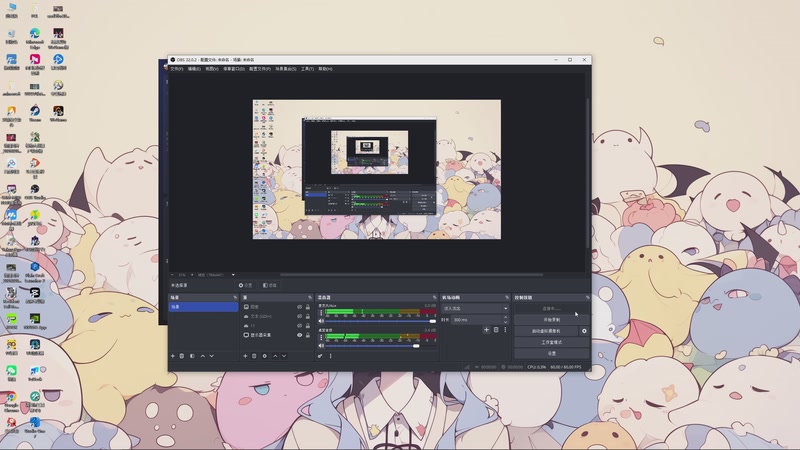The image size is (800, 450).
Task: Decrease transition duration with down stepper
Action: [x=506, y=322]
